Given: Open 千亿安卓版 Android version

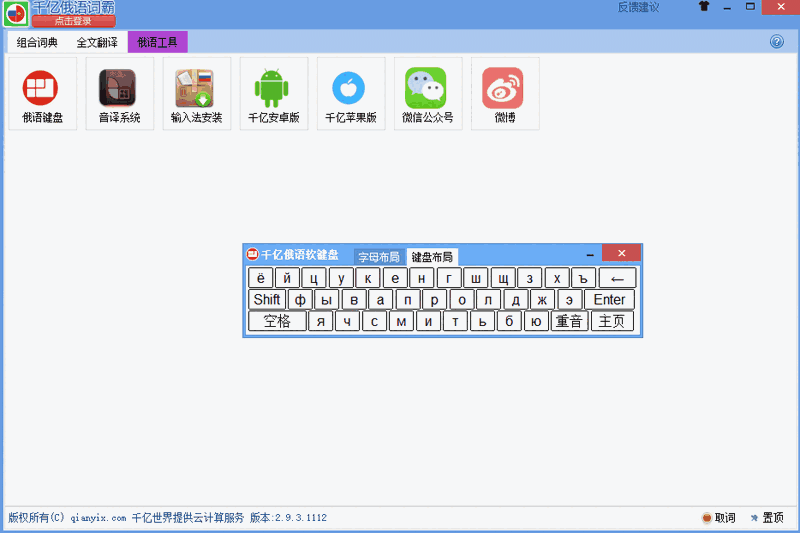Looking at the screenshot, I should (x=274, y=94).
